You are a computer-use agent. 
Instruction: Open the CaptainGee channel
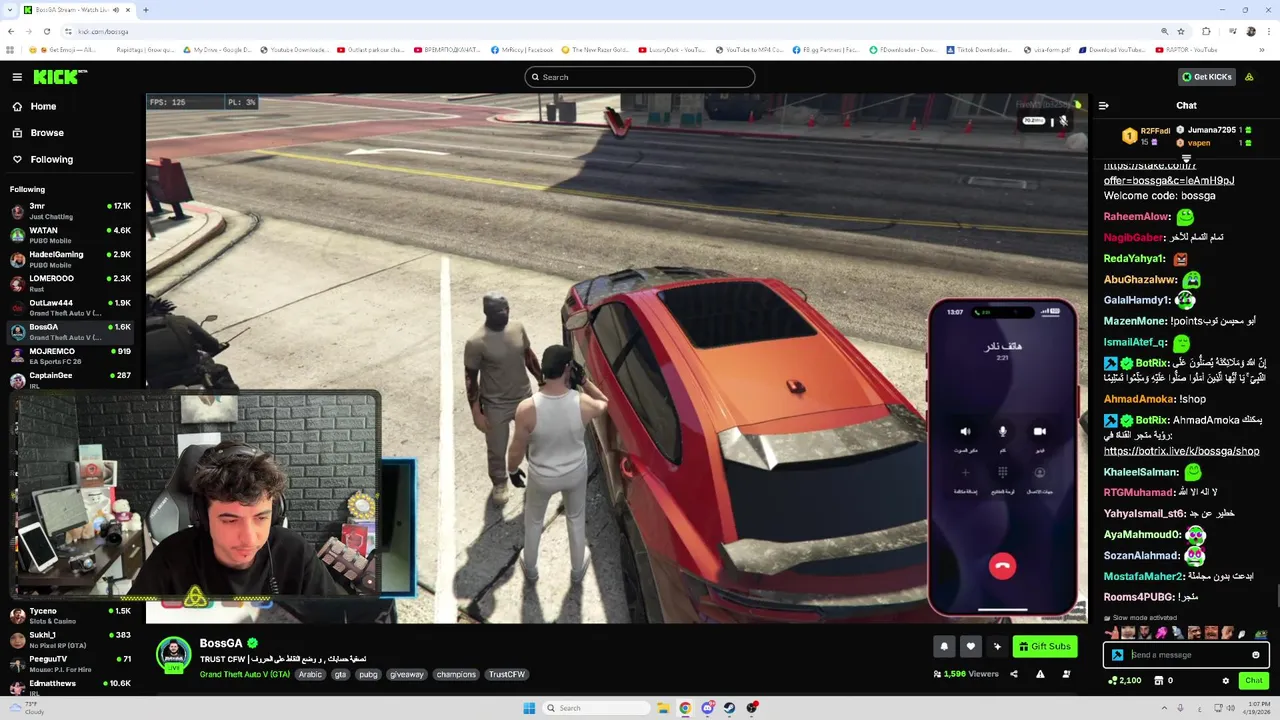(70, 379)
